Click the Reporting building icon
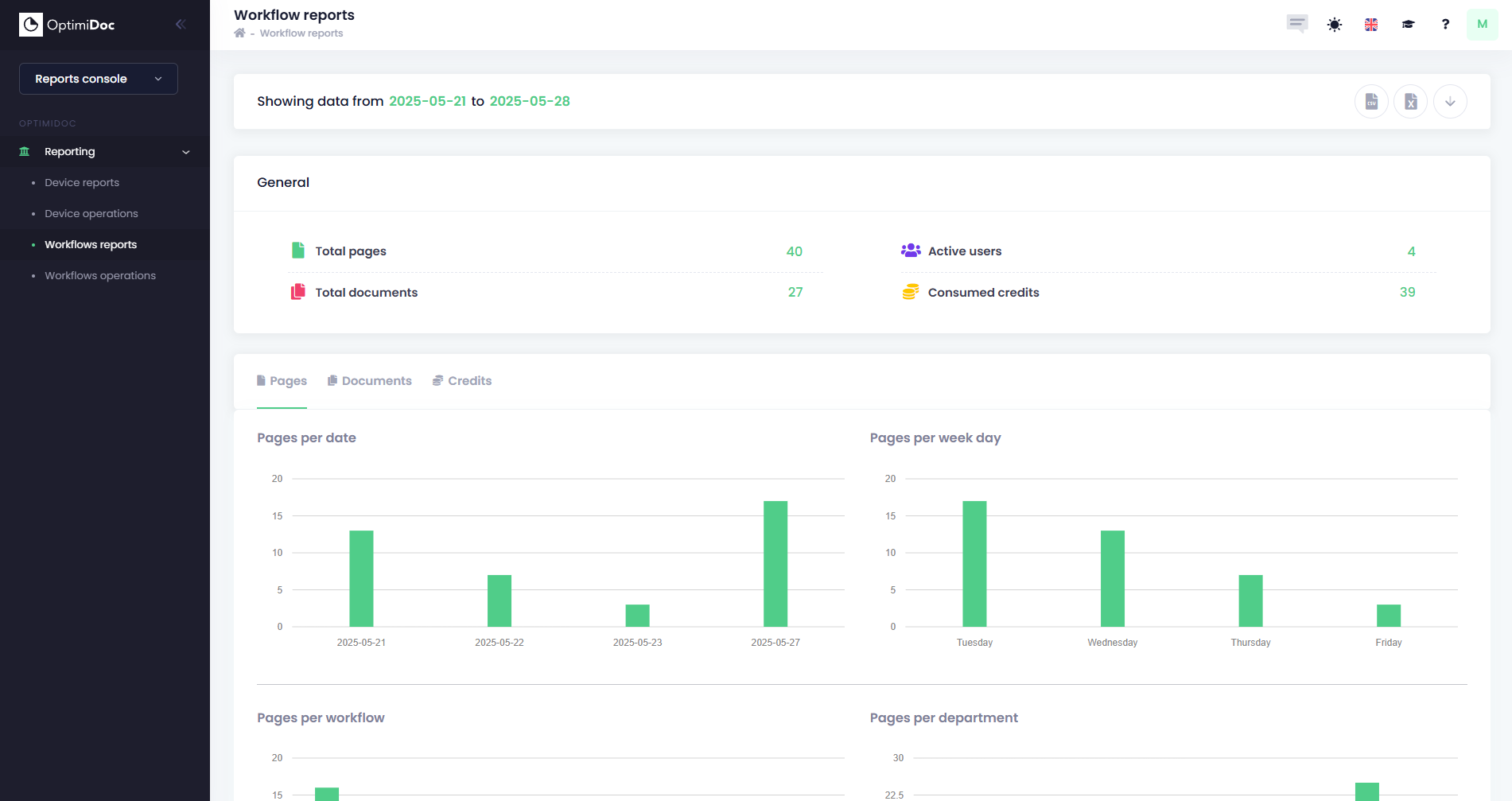This screenshot has width=1512, height=801. 25,151
